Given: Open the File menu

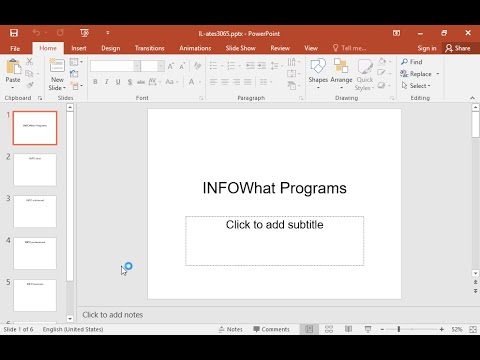Looking at the screenshot, I should [x=15, y=48].
